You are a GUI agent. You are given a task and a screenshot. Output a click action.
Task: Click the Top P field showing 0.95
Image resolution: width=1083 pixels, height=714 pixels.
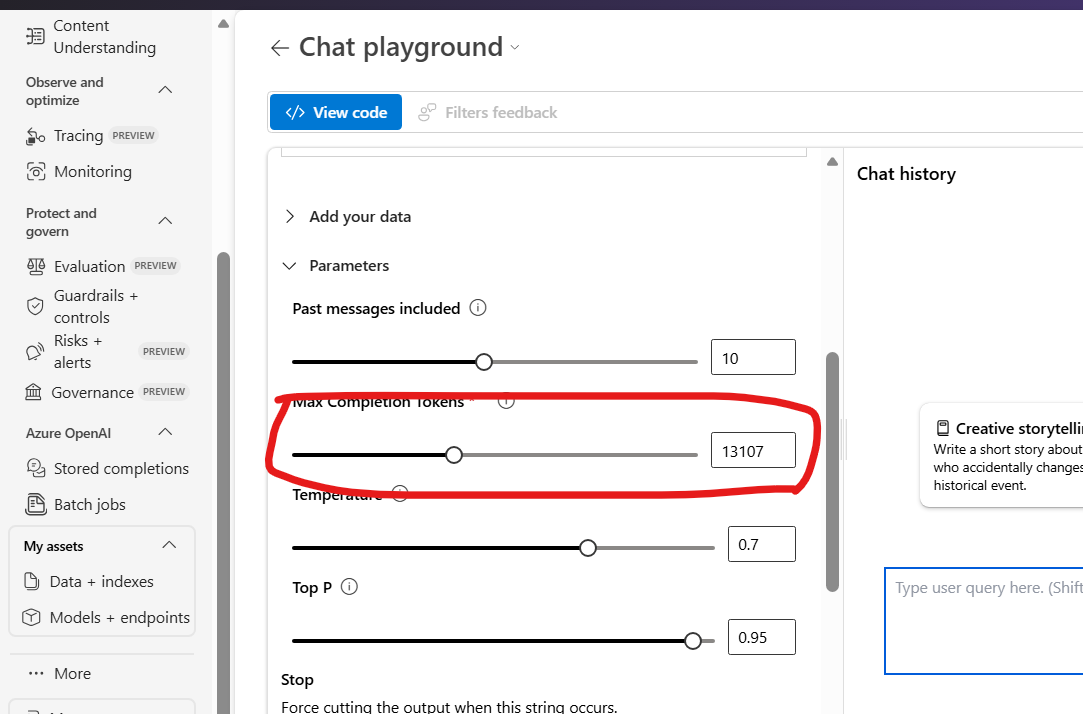tap(761, 637)
